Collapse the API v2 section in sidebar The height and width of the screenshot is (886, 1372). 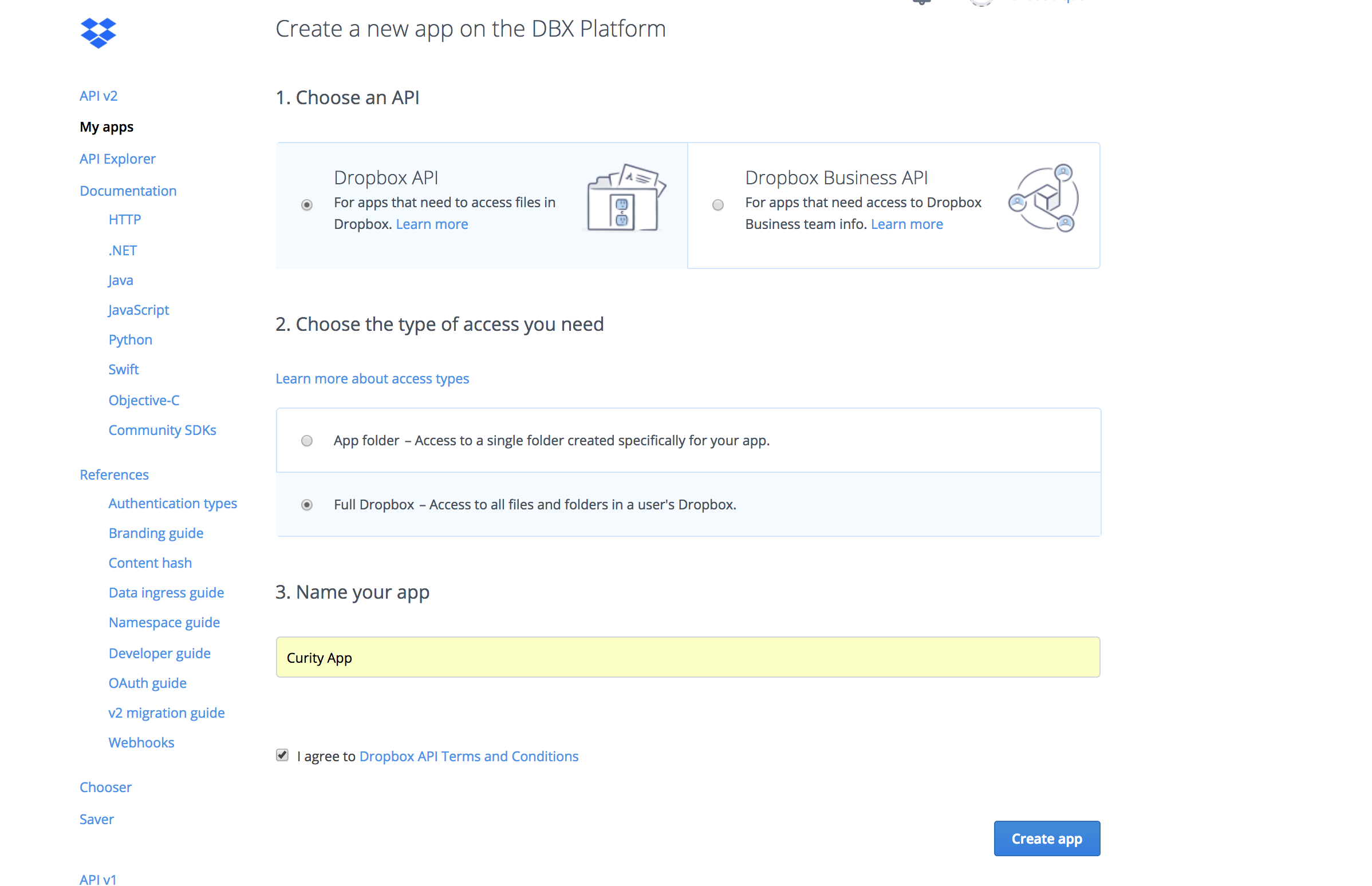coord(97,95)
